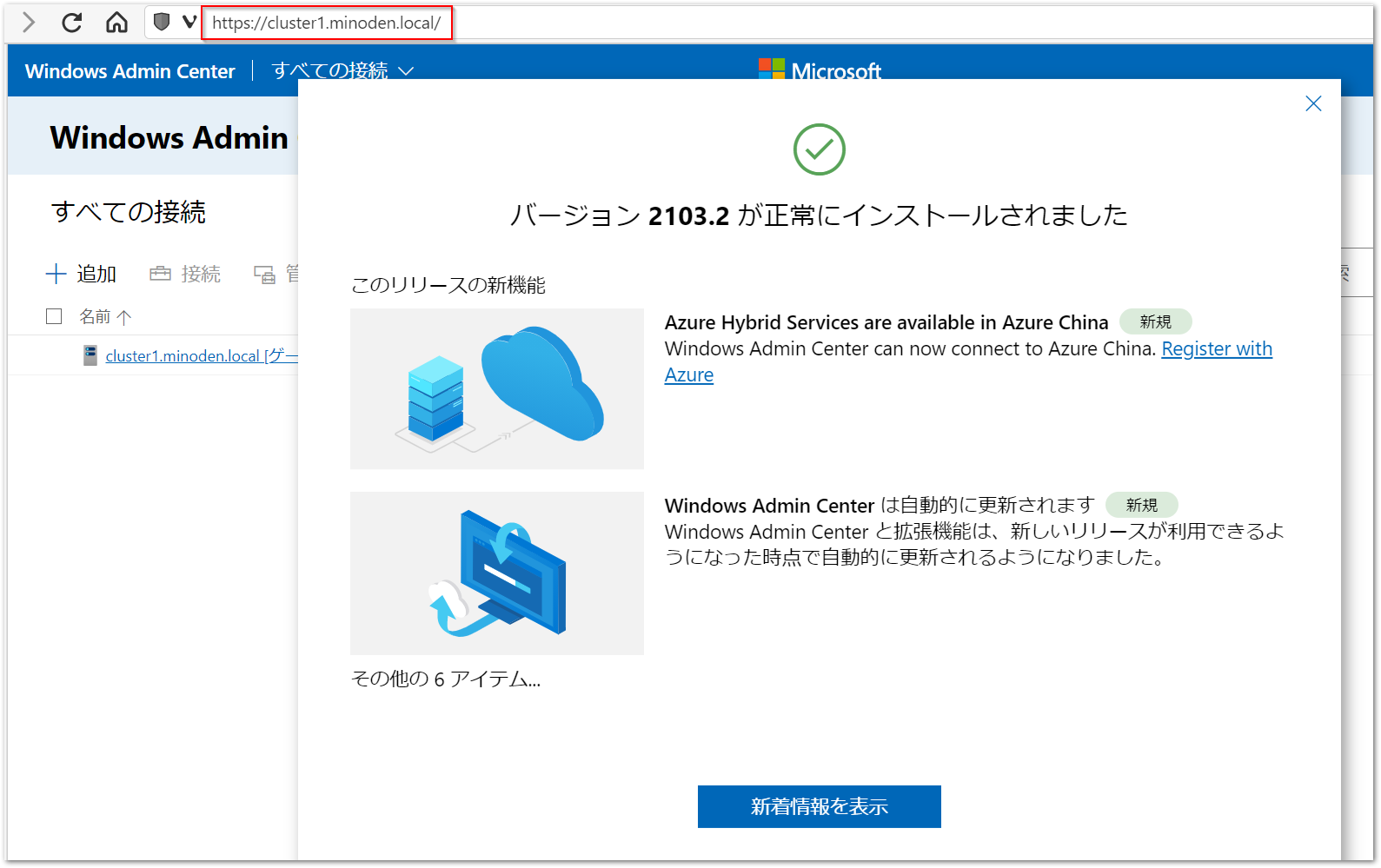Tick the select-all connections checkbox
Screen dimensions: 1381x868
[x=54, y=316]
